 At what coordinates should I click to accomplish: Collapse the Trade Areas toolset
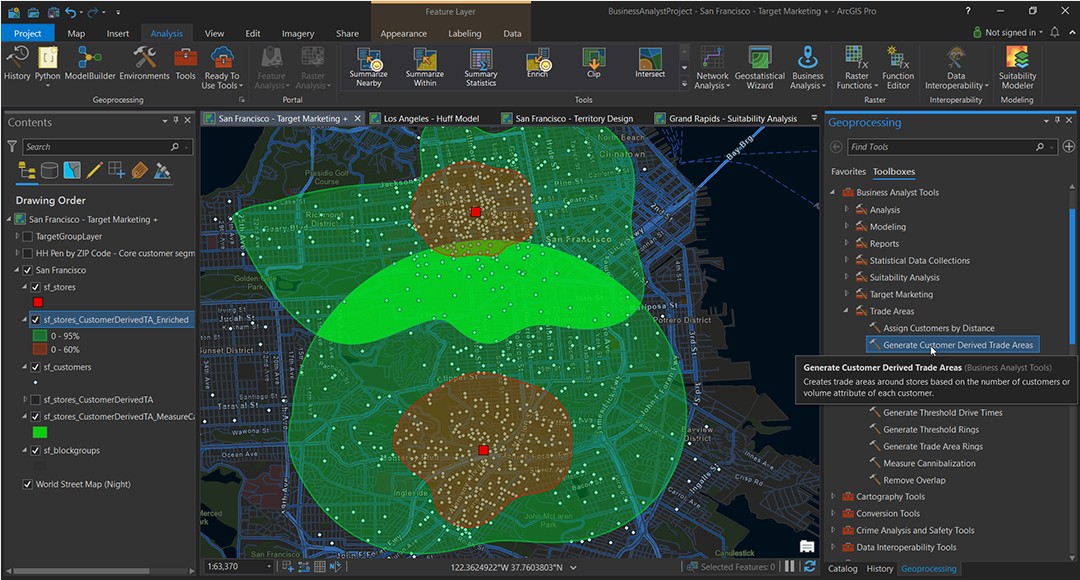pyautogui.click(x=847, y=311)
